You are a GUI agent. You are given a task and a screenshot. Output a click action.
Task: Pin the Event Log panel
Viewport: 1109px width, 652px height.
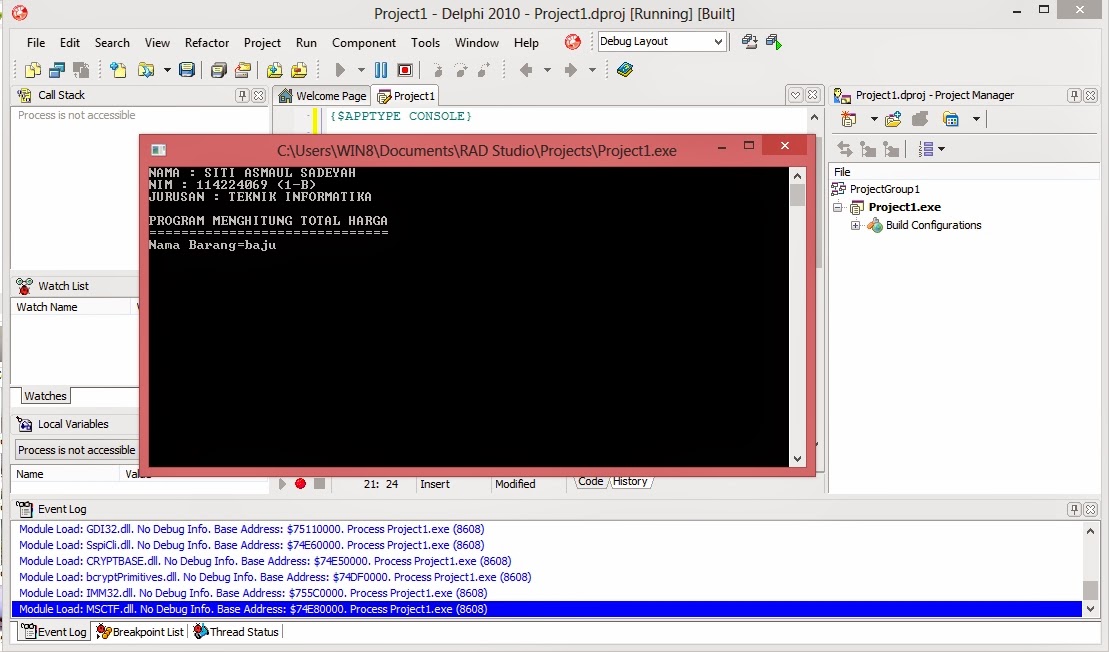coord(1073,509)
